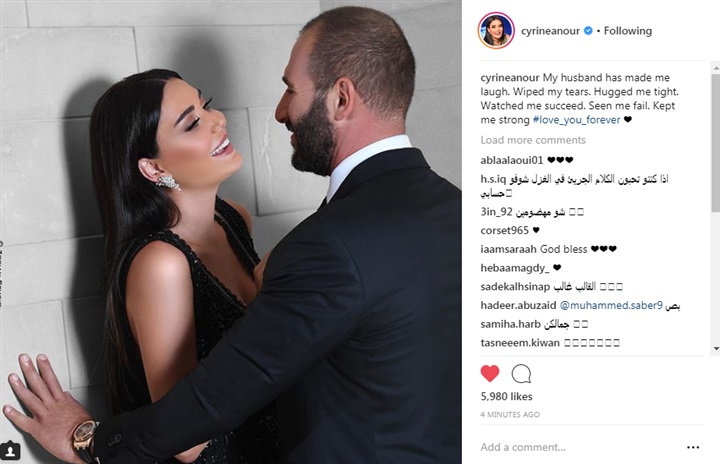Load more comments

[533, 140]
